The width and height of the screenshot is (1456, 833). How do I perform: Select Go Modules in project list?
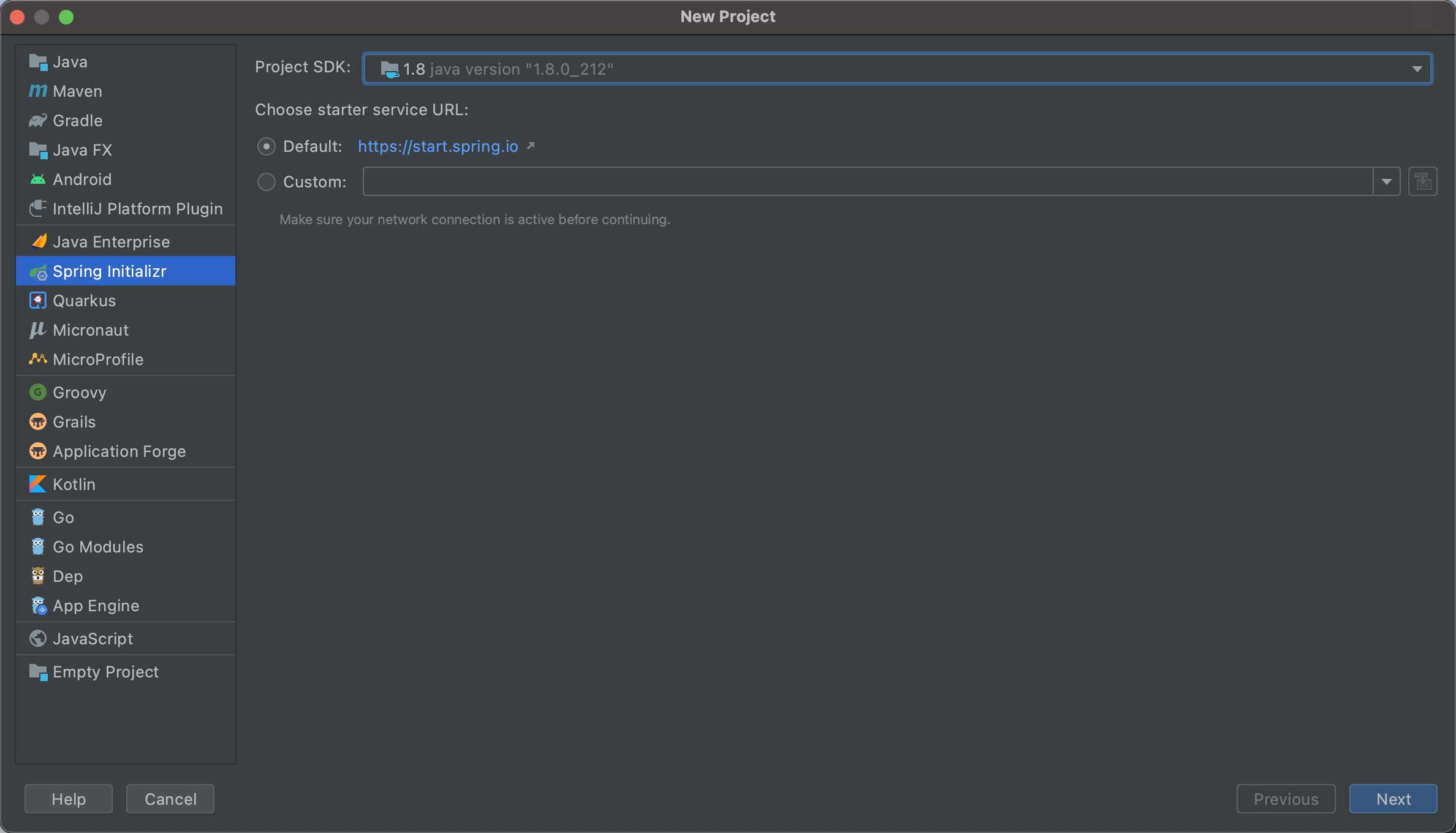[x=98, y=547]
